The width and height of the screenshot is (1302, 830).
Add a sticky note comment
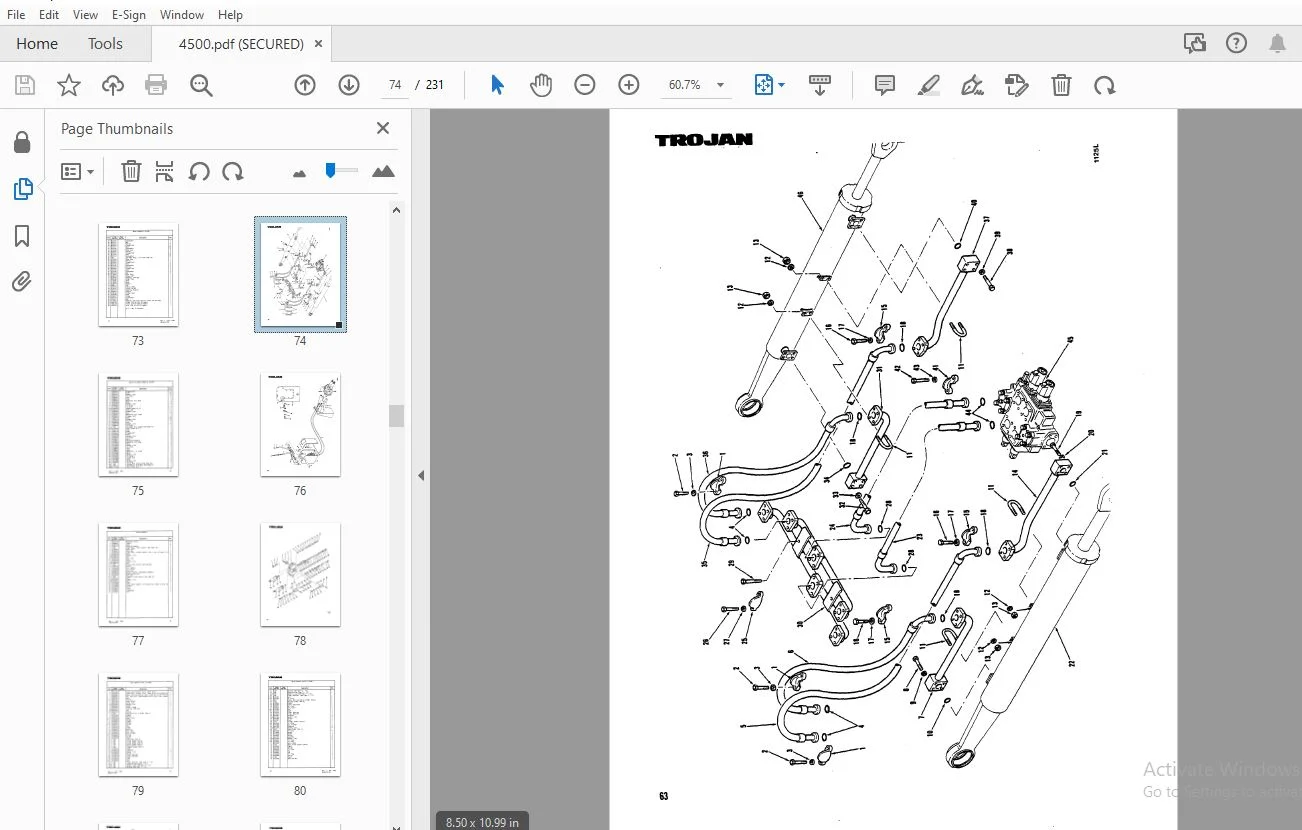click(x=885, y=85)
